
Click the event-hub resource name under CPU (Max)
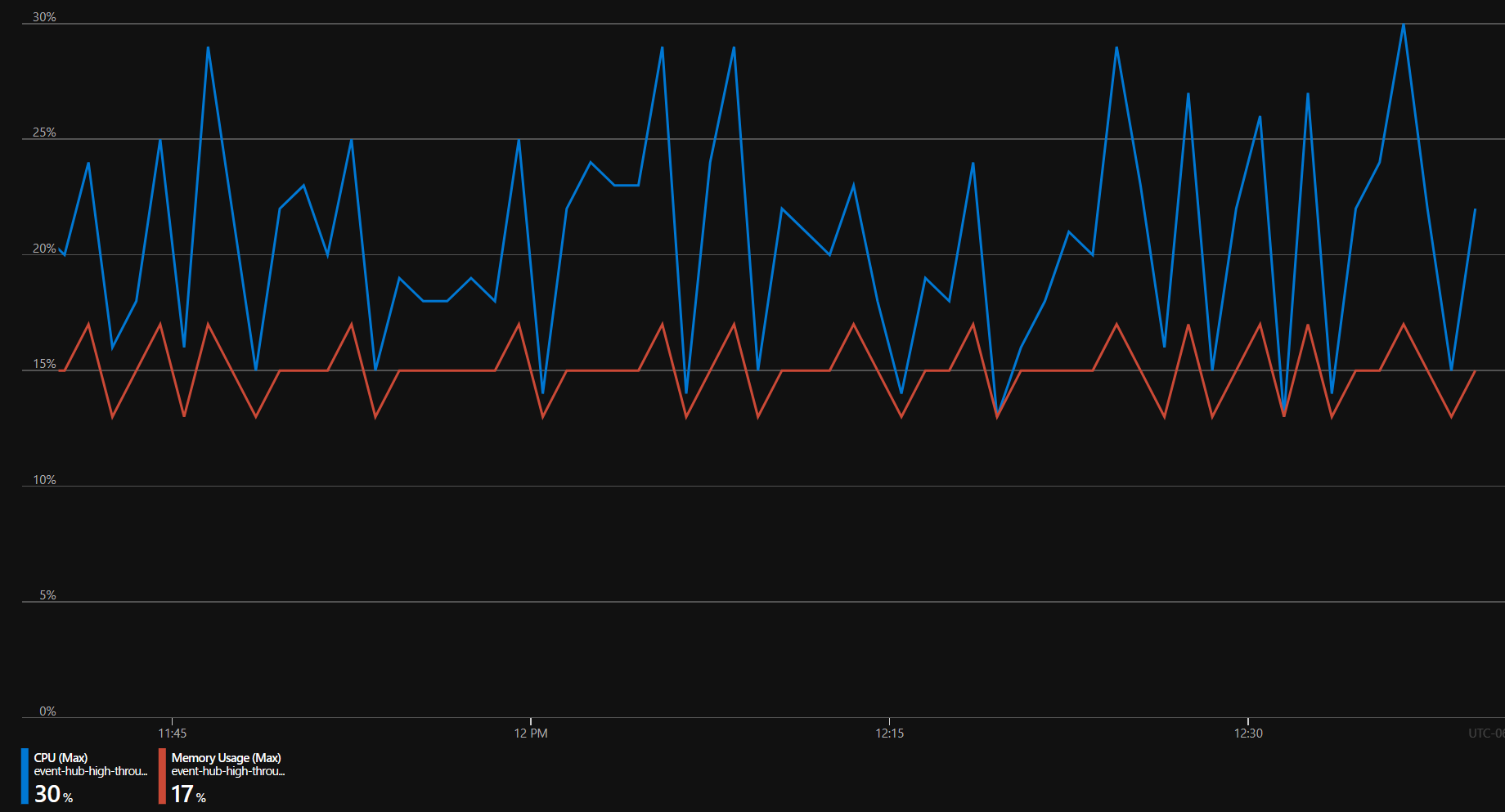(91, 771)
